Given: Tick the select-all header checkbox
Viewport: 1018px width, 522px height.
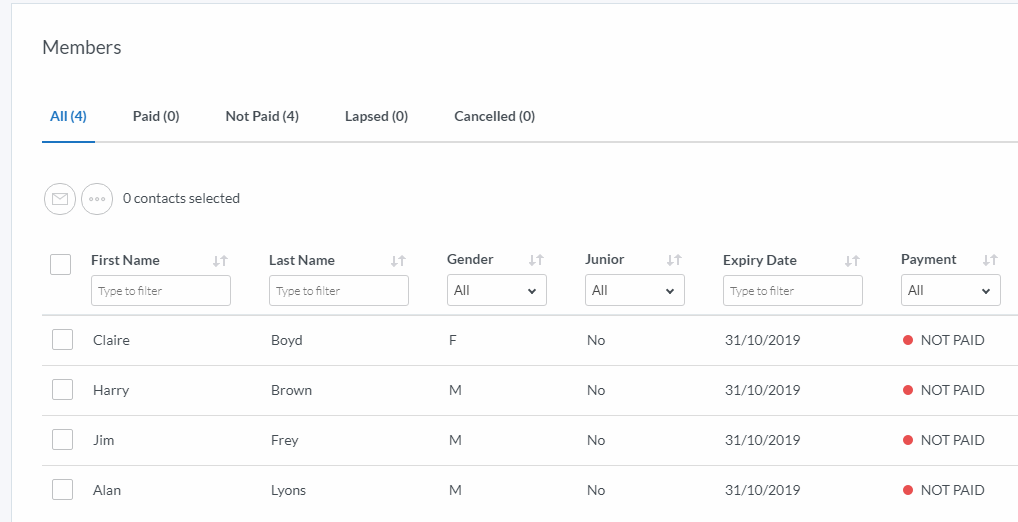Looking at the screenshot, I should (61, 264).
